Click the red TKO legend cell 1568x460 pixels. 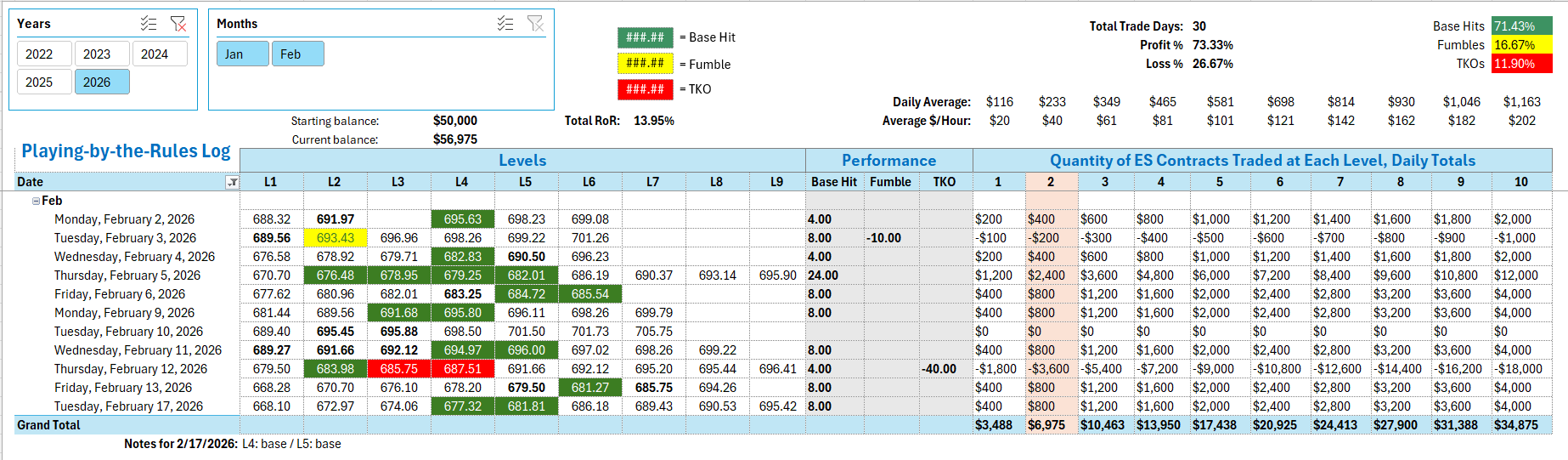click(645, 88)
